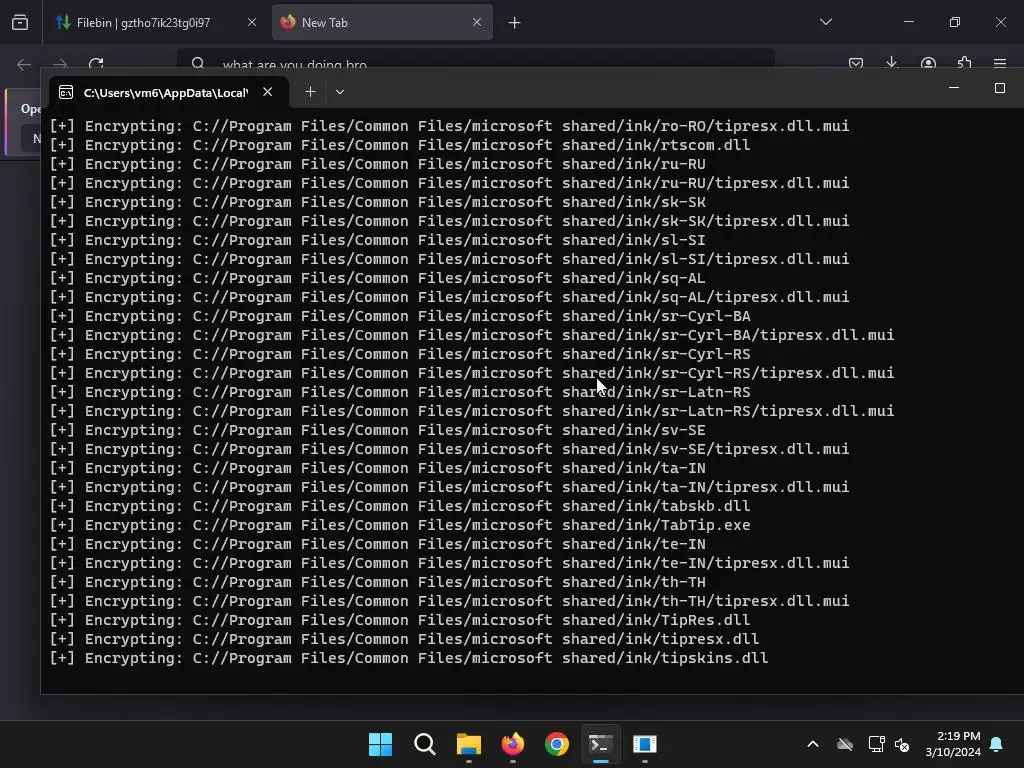Expand the list all tabs chevron
Image resolution: width=1024 pixels, height=768 pixels.
tap(825, 22)
